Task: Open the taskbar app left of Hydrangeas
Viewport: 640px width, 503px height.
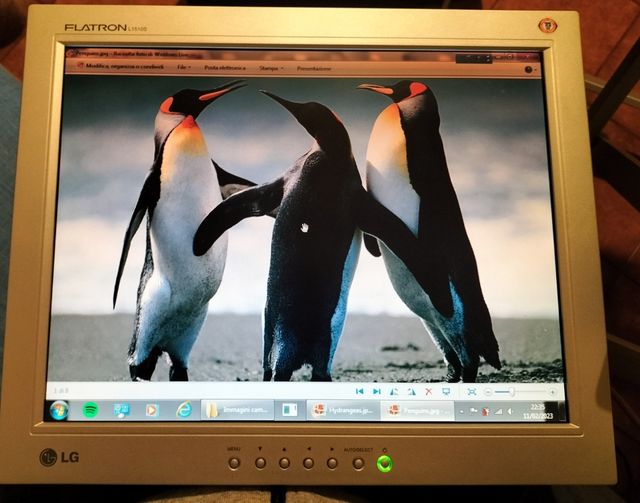Action: (x=290, y=410)
